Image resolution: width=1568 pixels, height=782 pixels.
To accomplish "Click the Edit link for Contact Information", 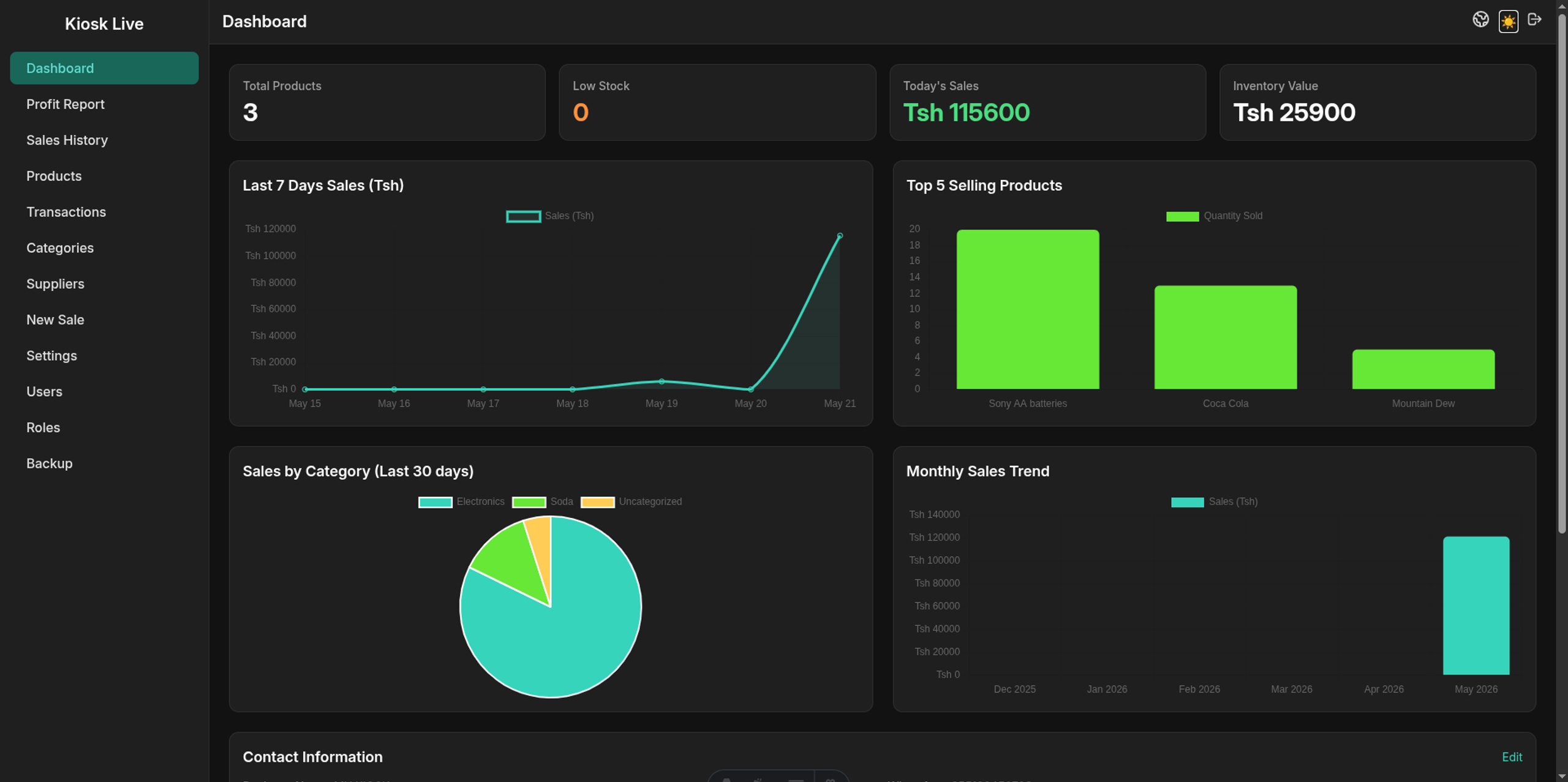I will click(1512, 757).
